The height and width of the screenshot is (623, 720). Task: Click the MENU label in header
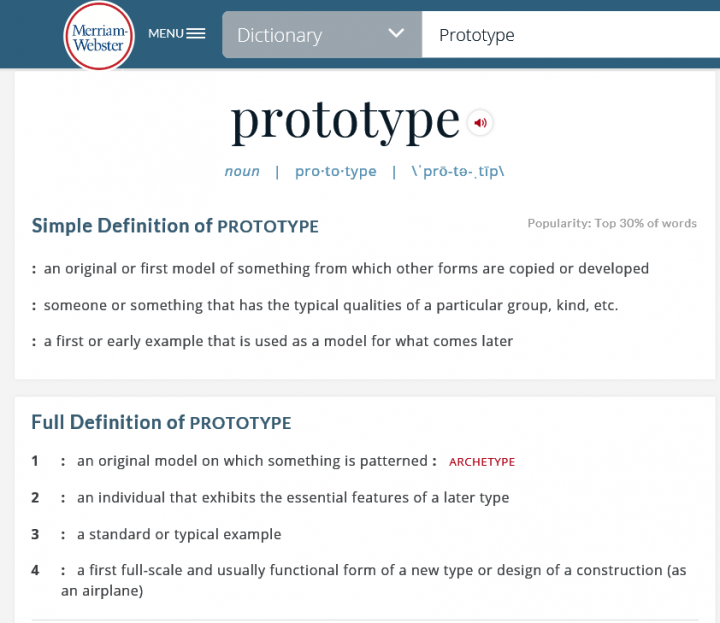coord(166,34)
